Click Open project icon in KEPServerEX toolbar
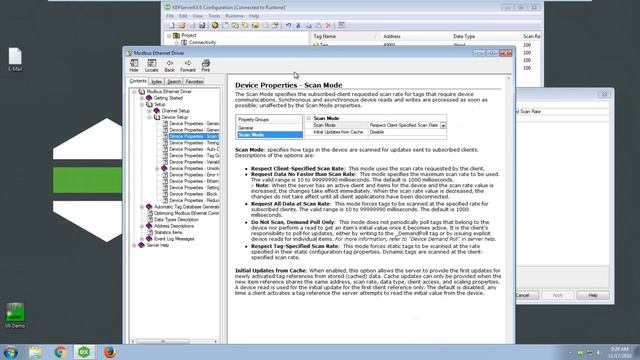 point(182,25)
